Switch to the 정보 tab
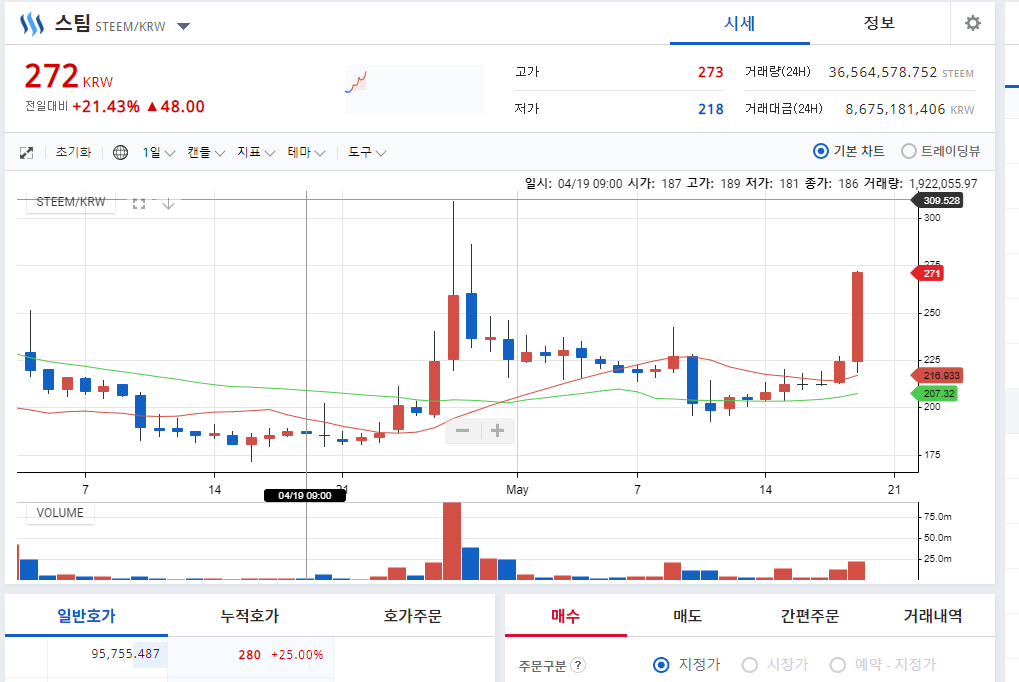Image resolution: width=1019 pixels, height=682 pixels. point(879,23)
